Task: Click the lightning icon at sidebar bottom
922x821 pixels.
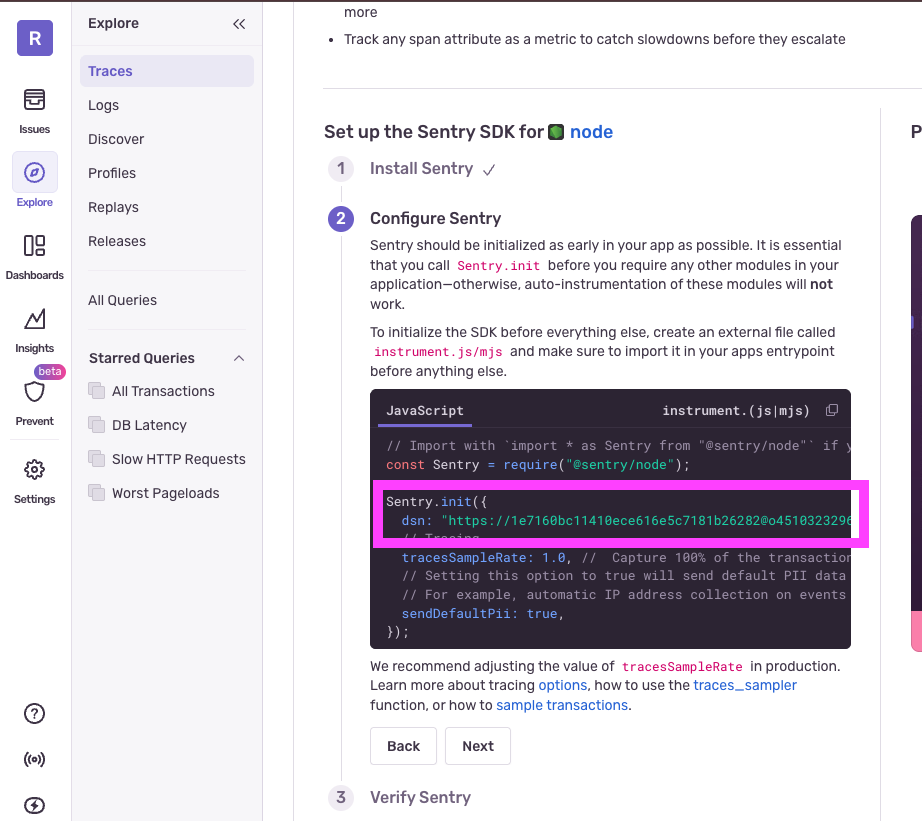Action: coord(34,804)
